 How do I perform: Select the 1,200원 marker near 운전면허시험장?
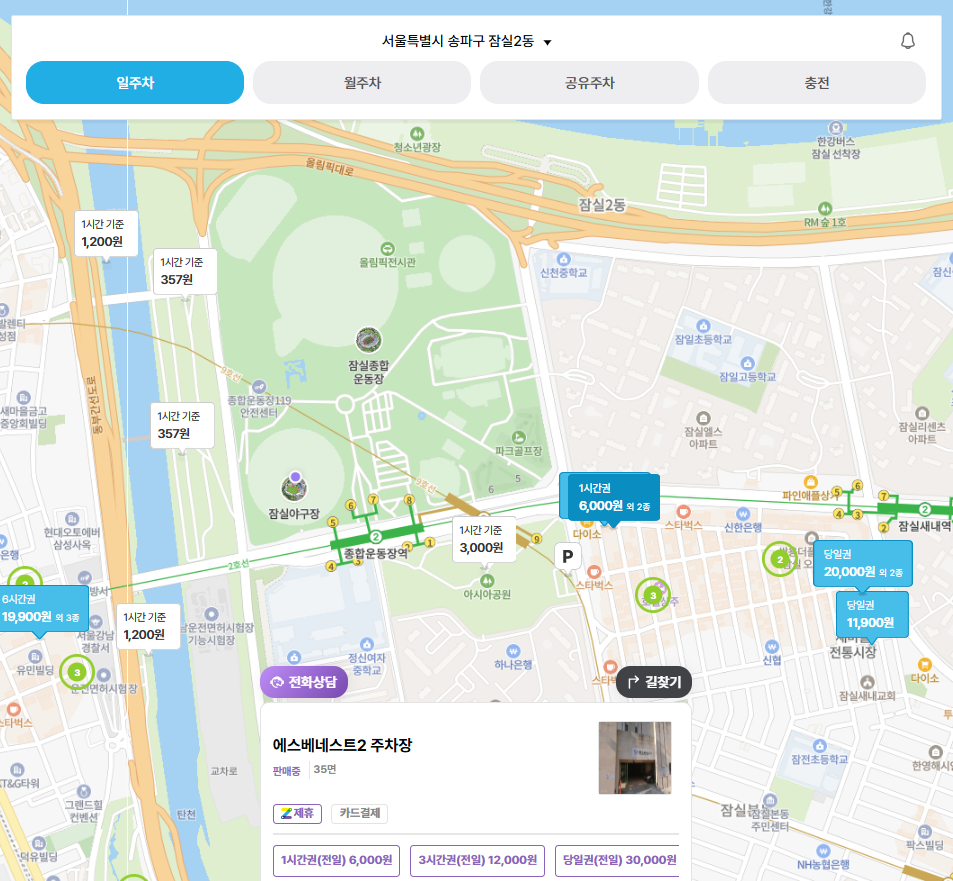148,626
